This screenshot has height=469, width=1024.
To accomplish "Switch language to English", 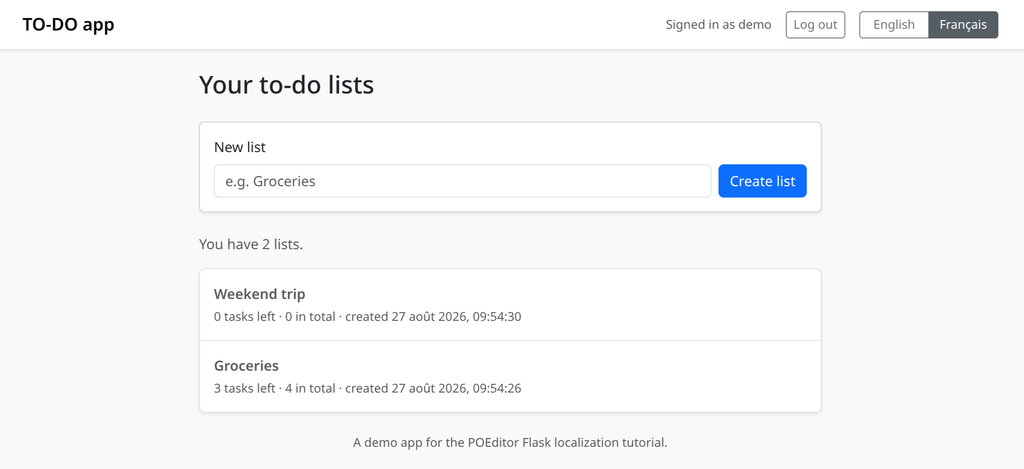I will click(x=893, y=25).
